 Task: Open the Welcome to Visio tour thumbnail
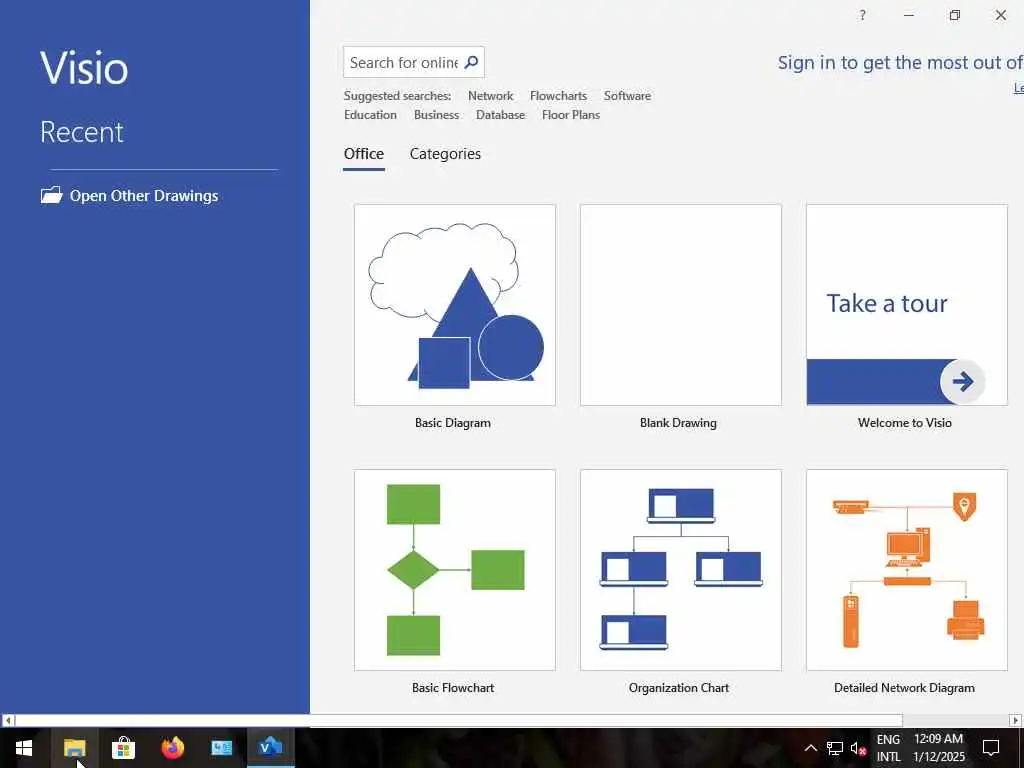click(906, 305)
